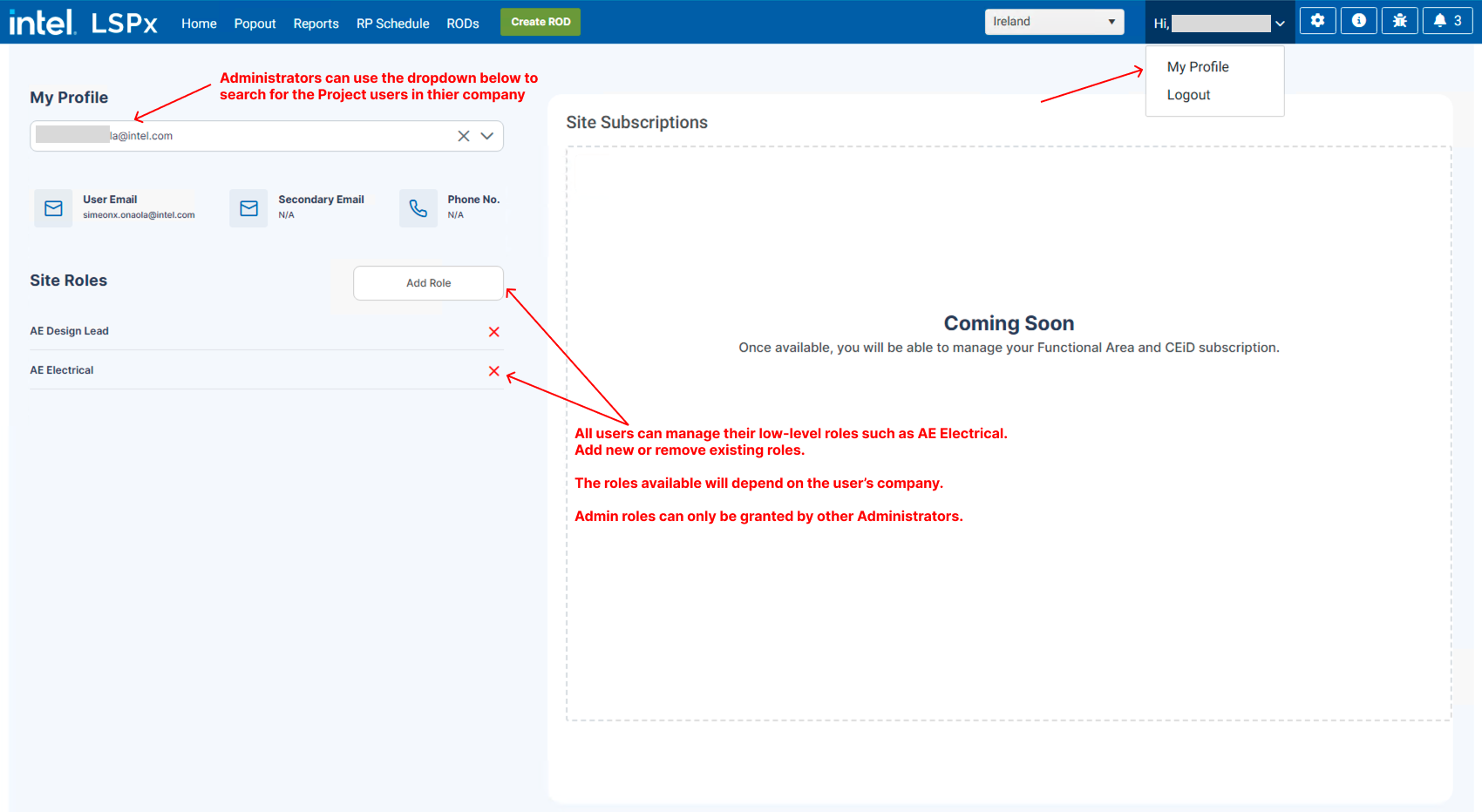The image size is (1482, 812).
Task: Open the settings gear icon
Action: [1317, 21]
